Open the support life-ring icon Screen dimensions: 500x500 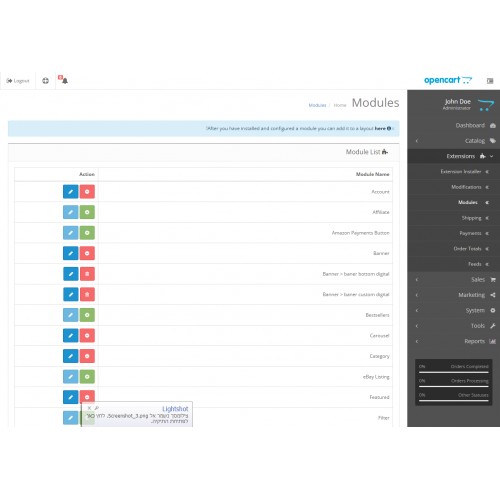pos(46,81)
